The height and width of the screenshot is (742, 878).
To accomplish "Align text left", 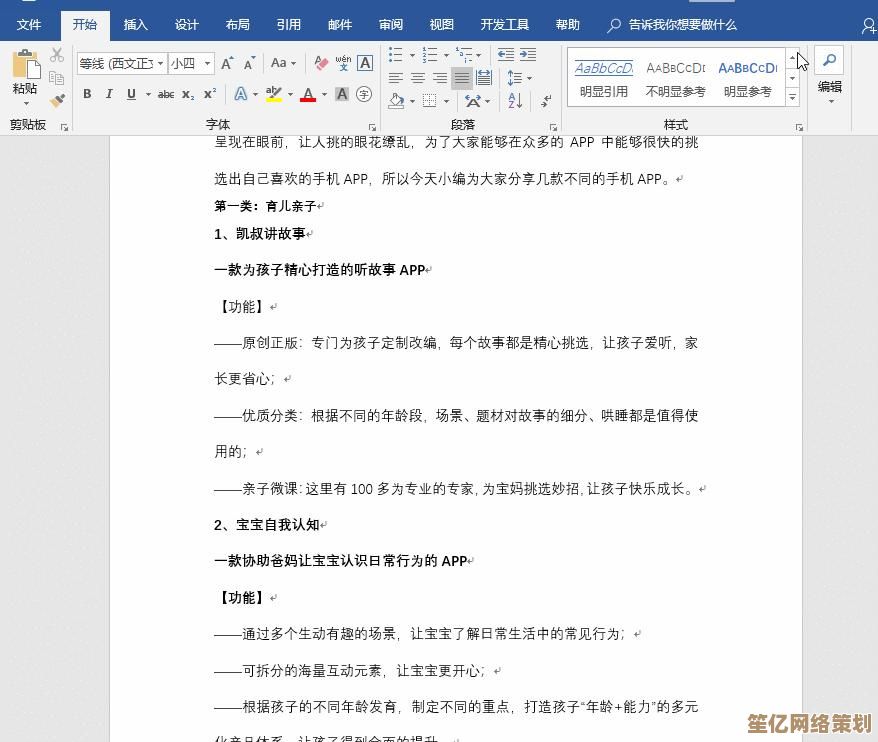I will tap(396, 78).
